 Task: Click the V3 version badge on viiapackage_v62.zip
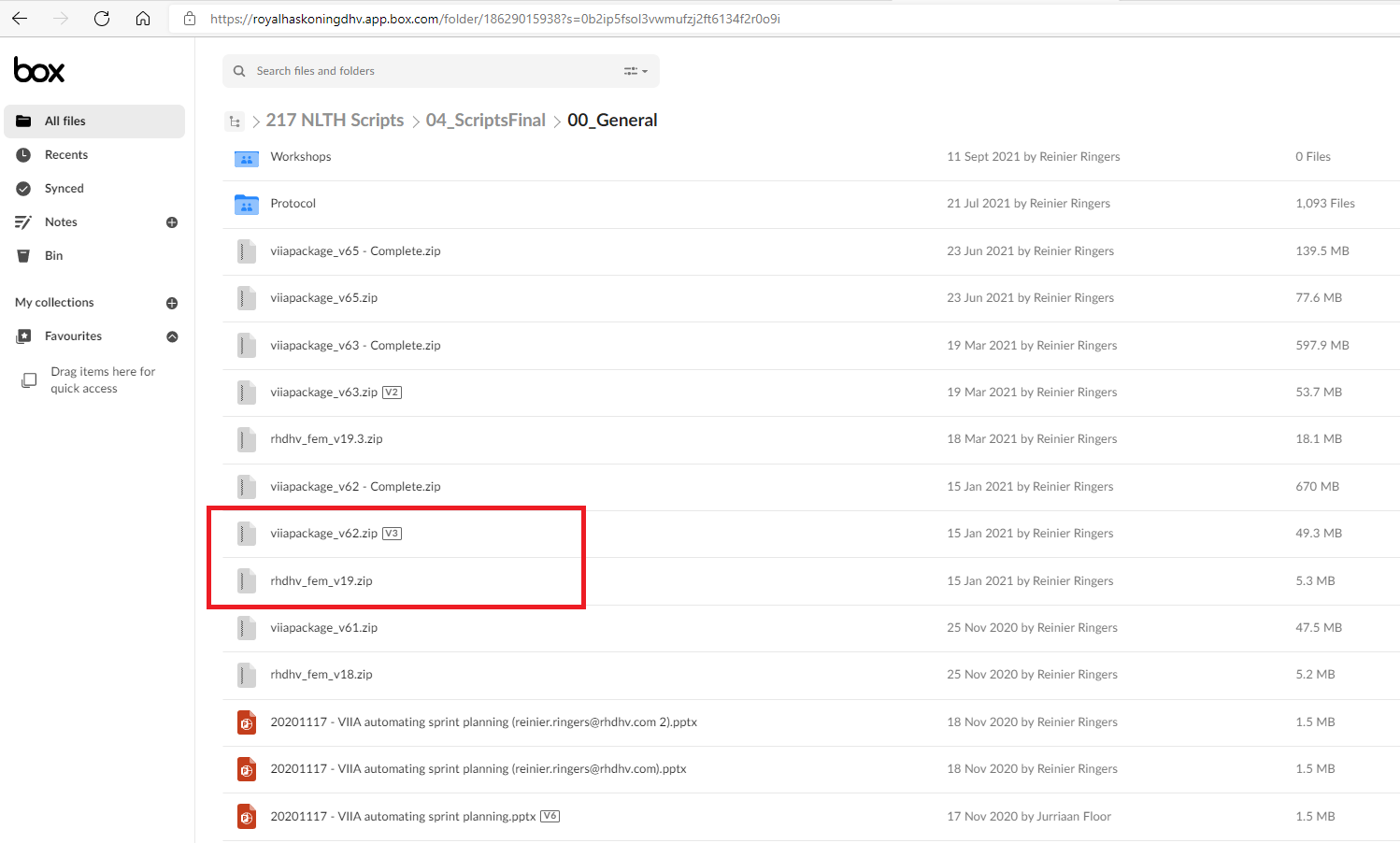pyautogui.click(x=393, y=534)
